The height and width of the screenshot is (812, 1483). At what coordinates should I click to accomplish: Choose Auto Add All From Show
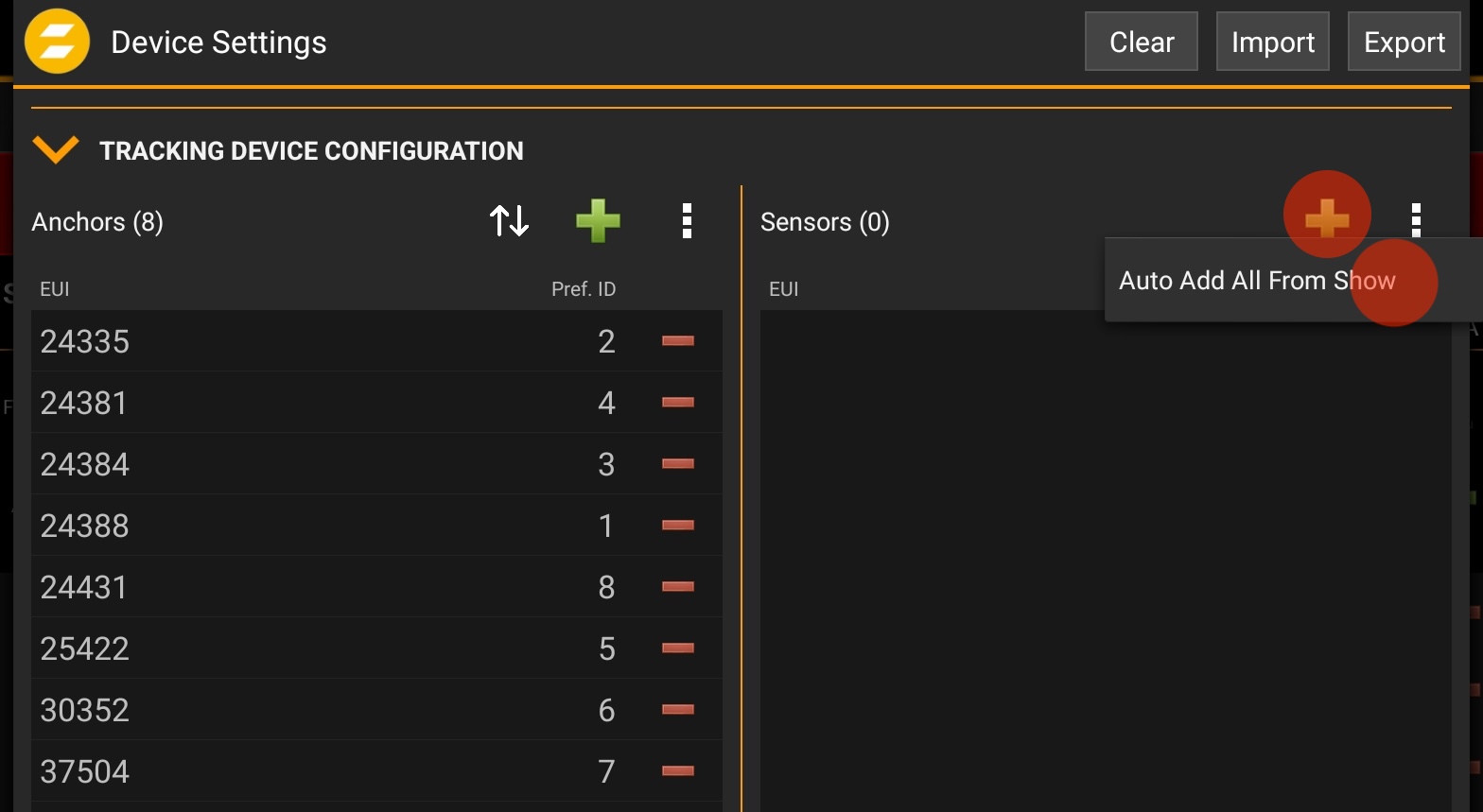[x=1256, y=281]
